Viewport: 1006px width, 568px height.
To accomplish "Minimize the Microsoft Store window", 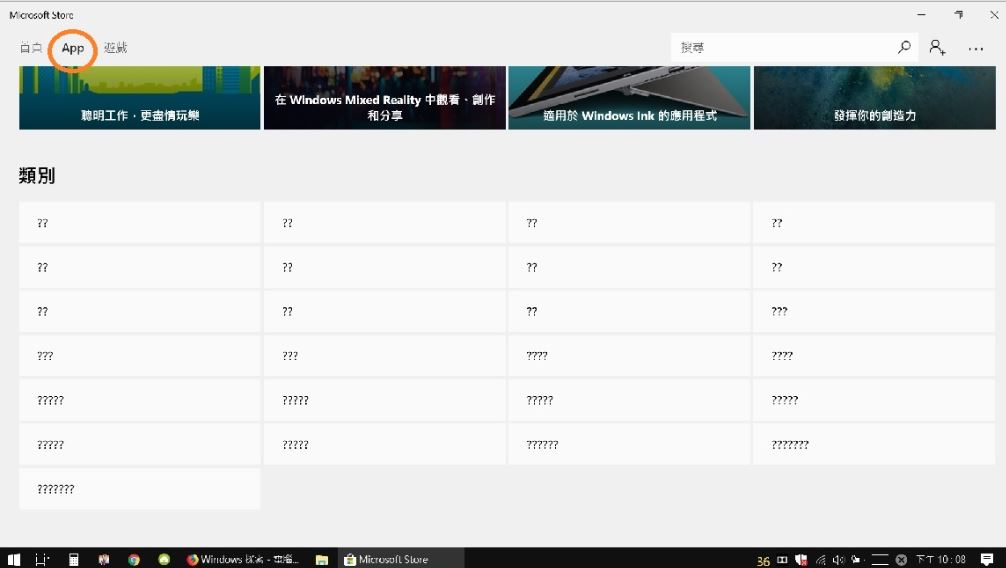I will [921, 14].
